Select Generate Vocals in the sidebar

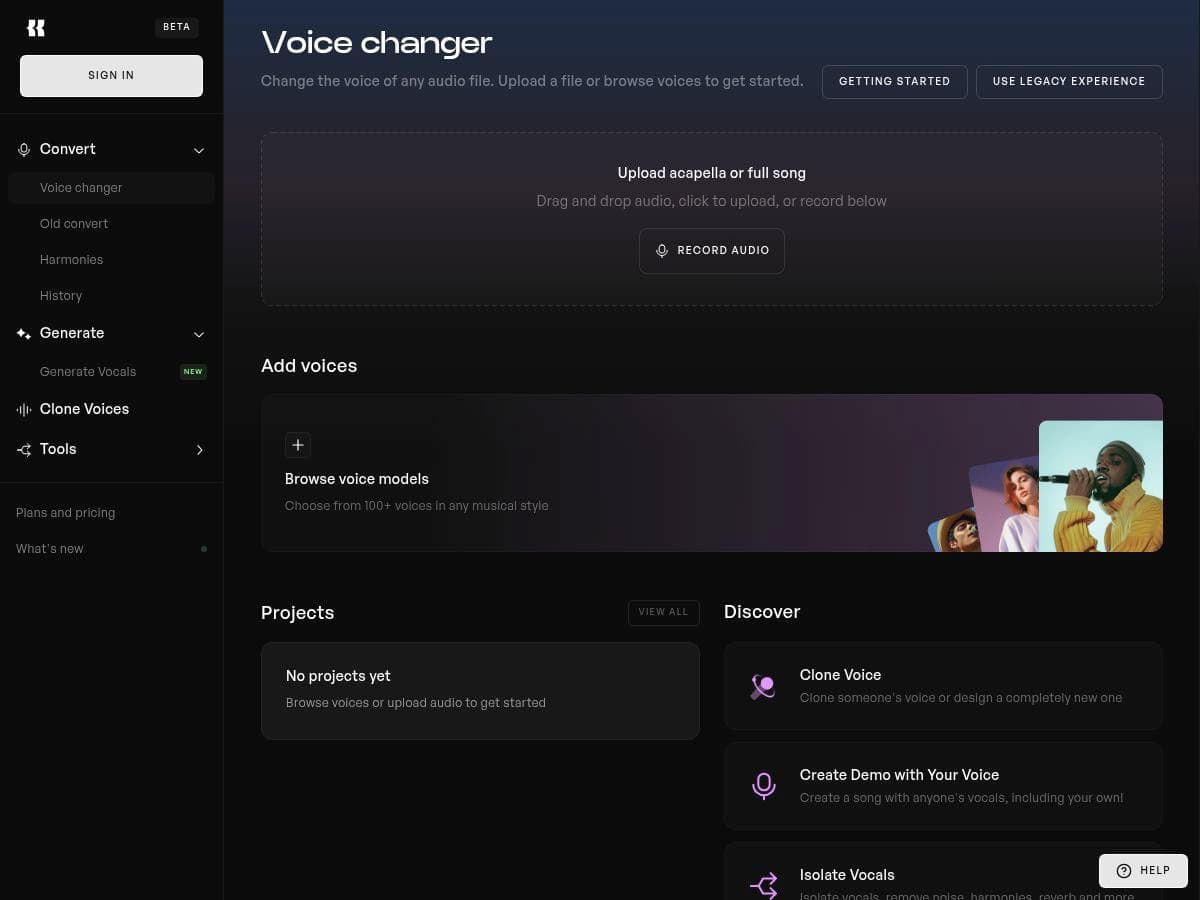[x=111, y=372]
